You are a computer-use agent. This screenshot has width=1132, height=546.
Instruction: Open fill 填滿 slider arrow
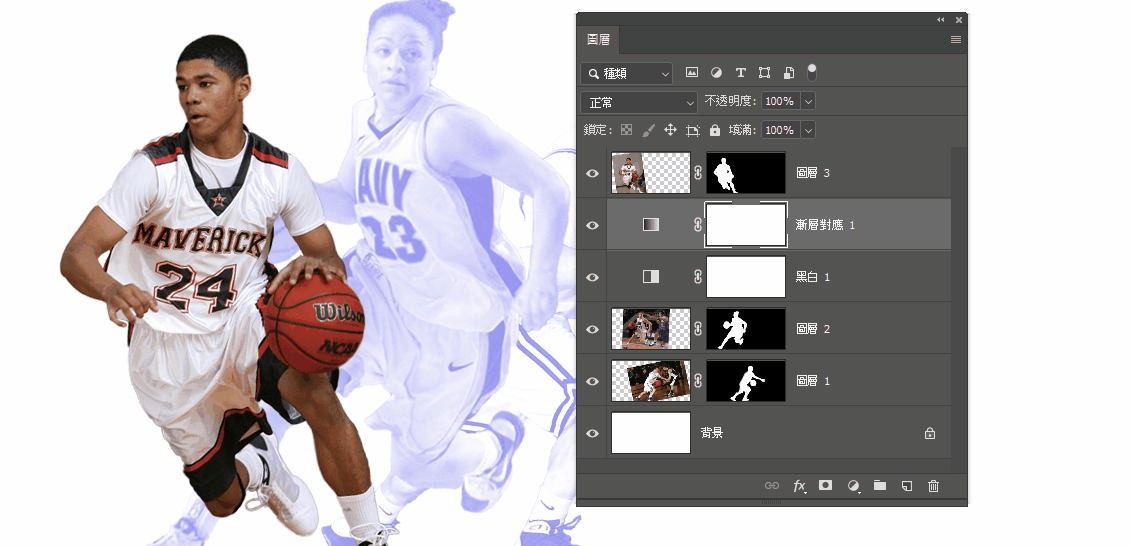click(808, 131)
